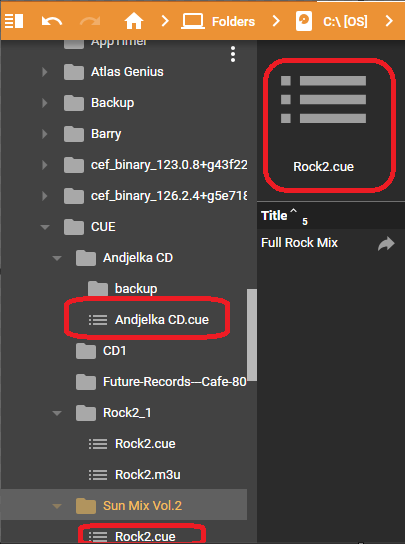
Task: Click the tree panel vertical scrollbar
Action: click(x=252, y=335)
